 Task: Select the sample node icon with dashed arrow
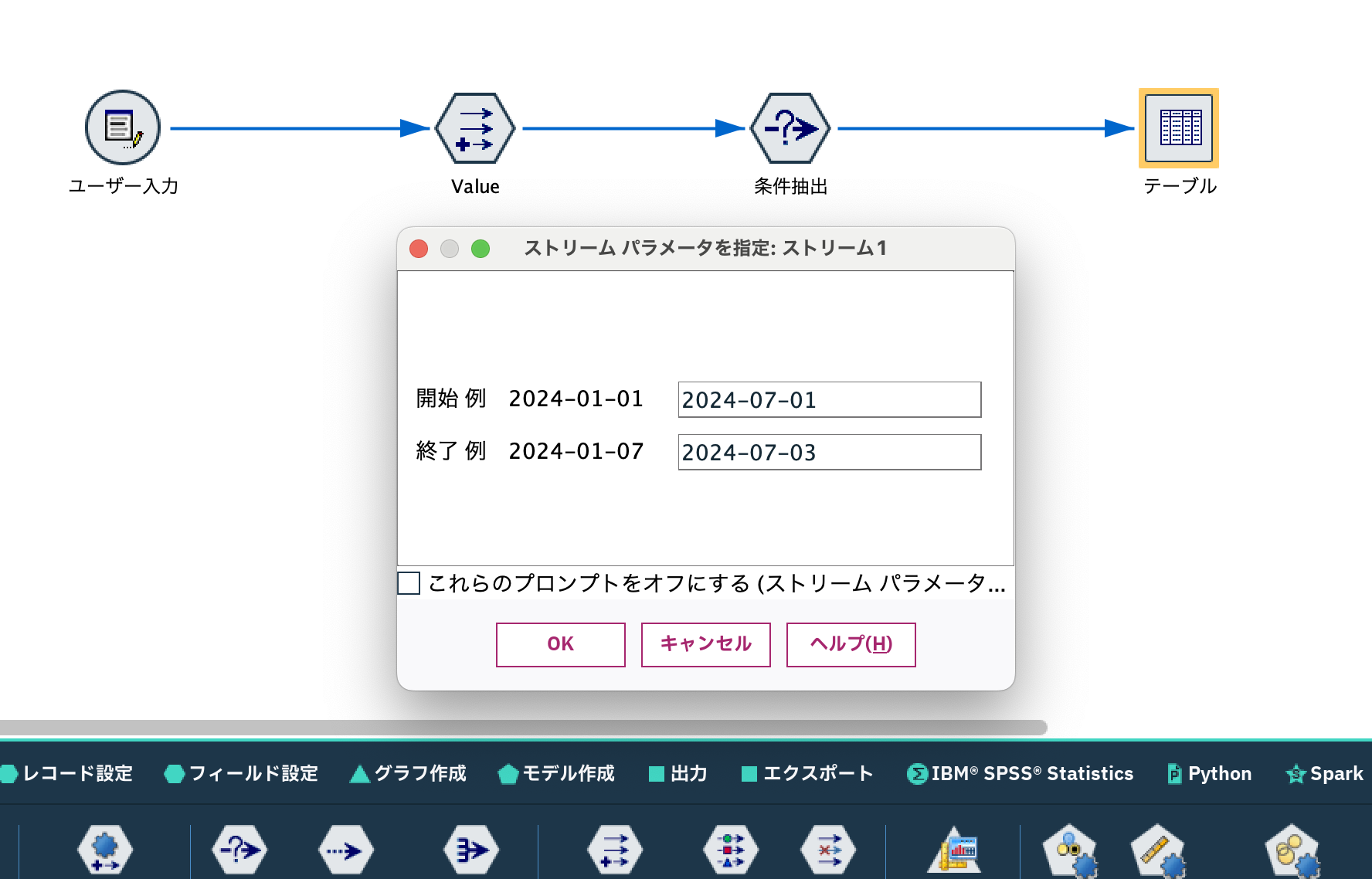[x=346, y=850]
